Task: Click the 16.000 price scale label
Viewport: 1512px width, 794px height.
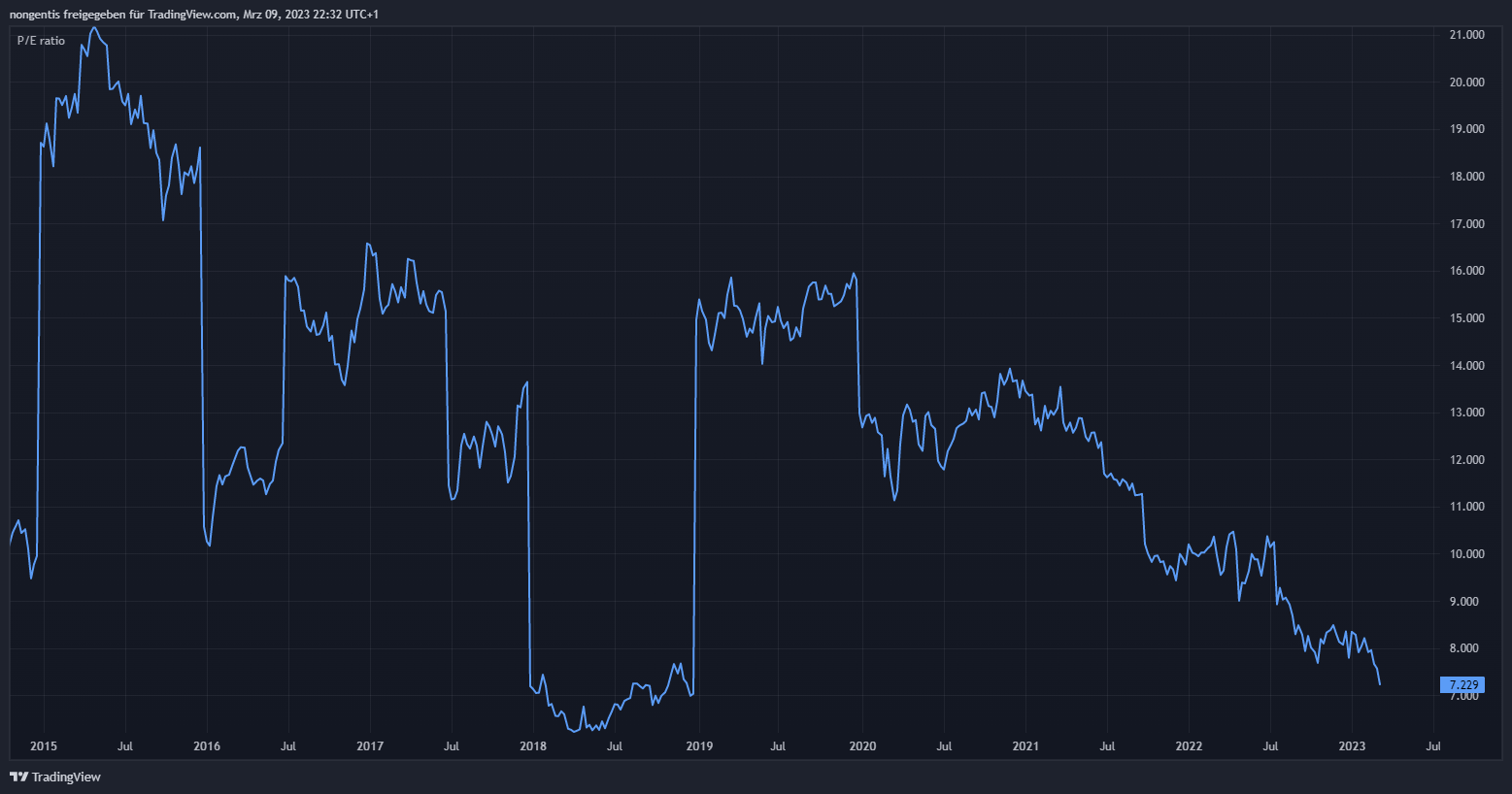Action: click(1466, 271)
